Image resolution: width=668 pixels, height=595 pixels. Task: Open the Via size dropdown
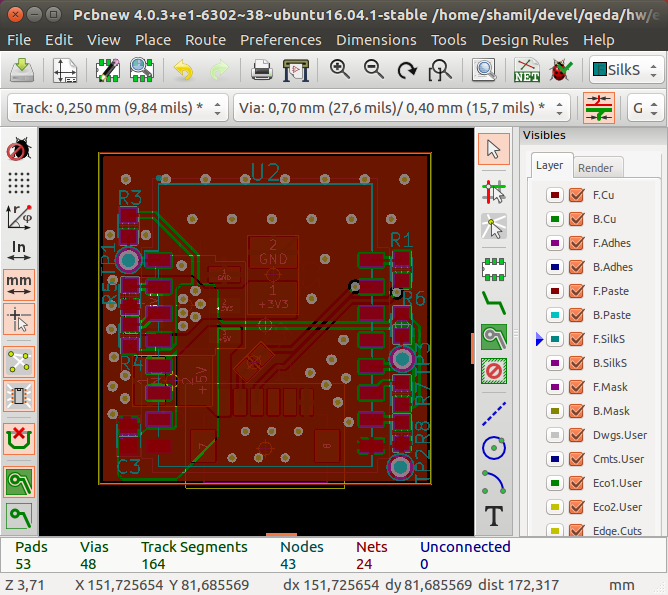pyautogui.click(x=402, y=108)
